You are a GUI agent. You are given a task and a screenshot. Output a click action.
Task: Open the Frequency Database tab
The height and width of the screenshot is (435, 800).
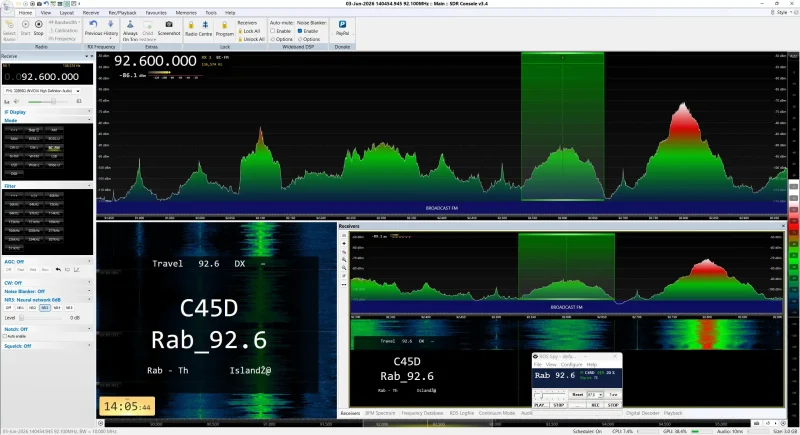click(x=422, y=413)
